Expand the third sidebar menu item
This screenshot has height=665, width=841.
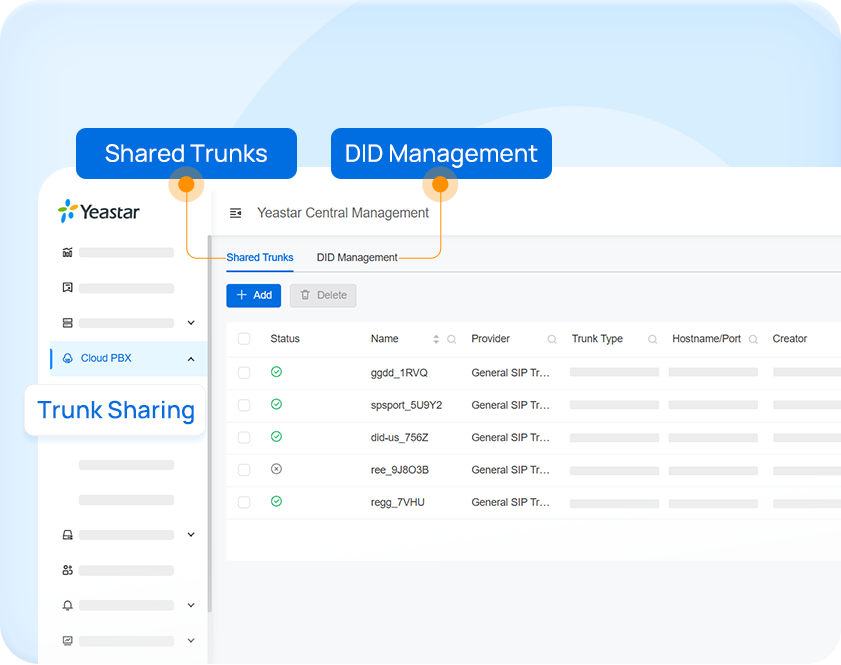click(190, 322)
